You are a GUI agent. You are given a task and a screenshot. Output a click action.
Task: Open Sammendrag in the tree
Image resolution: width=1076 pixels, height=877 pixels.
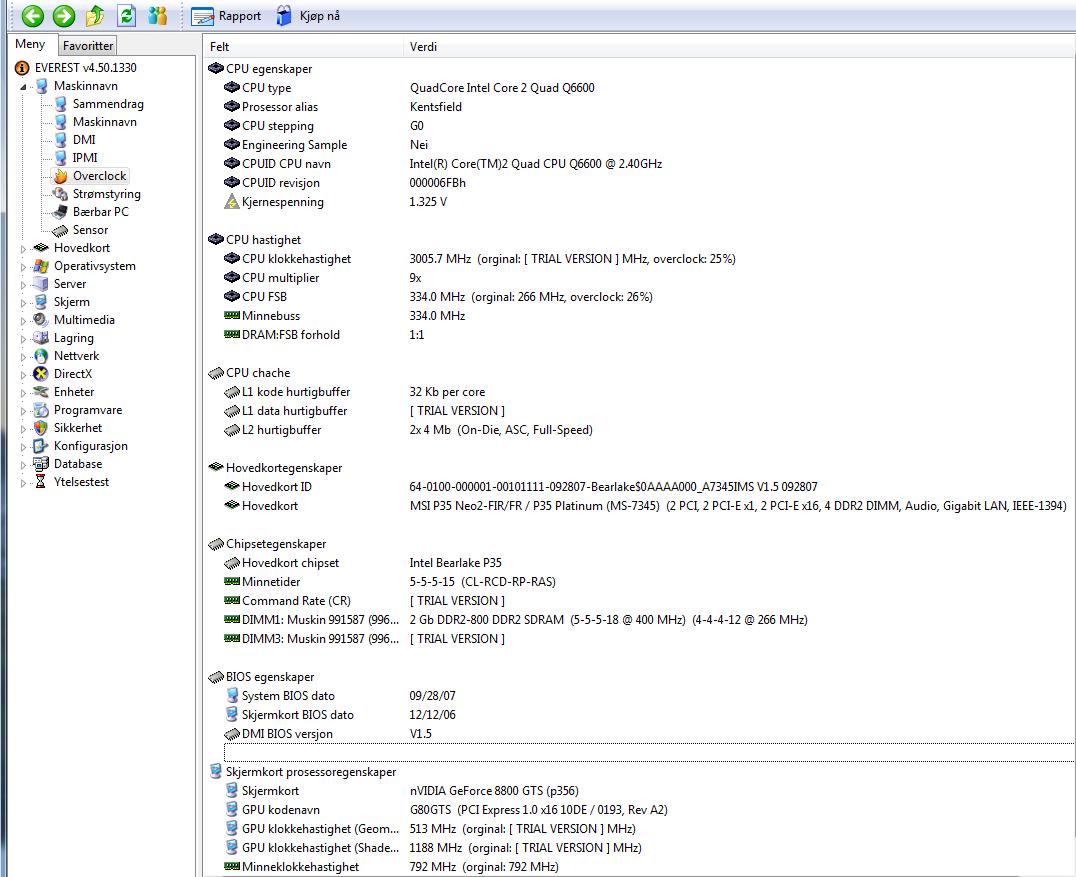[108, 104]
